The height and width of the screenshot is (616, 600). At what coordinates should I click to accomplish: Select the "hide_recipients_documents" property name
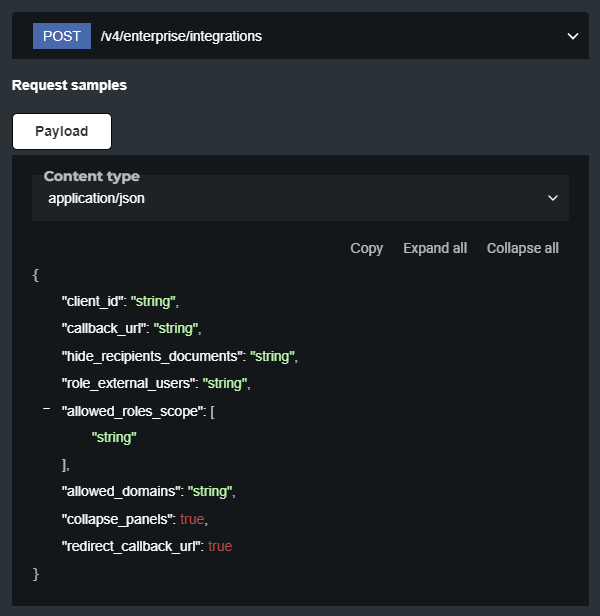tap(152, 355)
